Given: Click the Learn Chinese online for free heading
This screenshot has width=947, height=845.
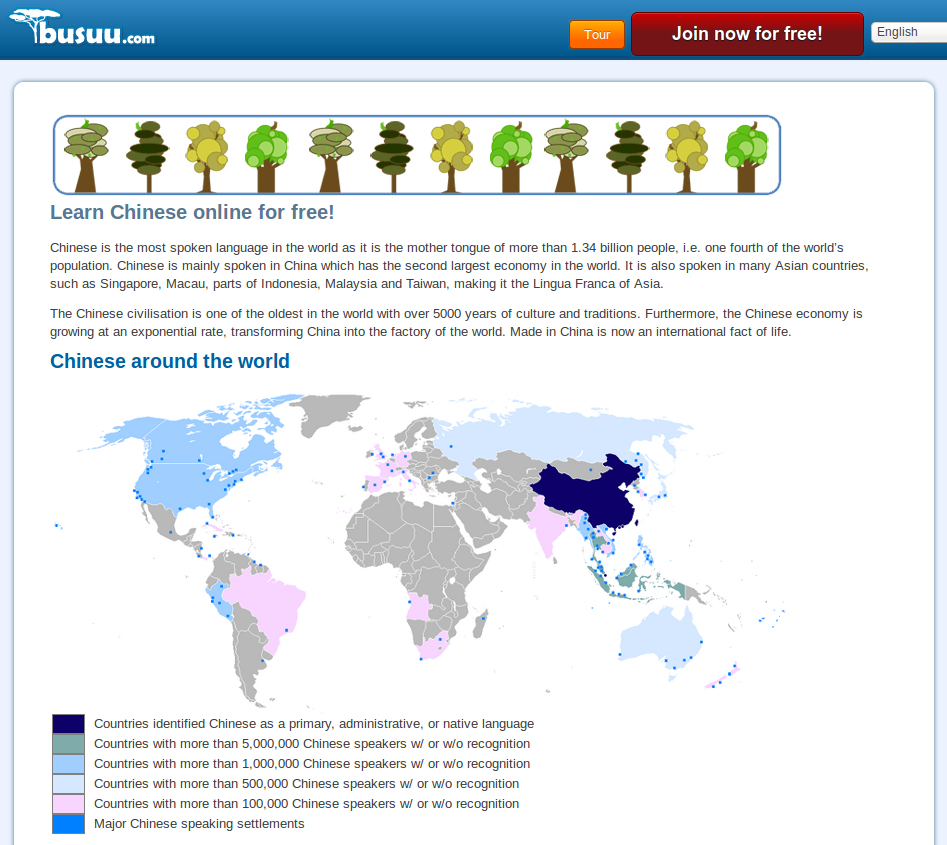Looking at the screenshot, I should tap(192, 212).
